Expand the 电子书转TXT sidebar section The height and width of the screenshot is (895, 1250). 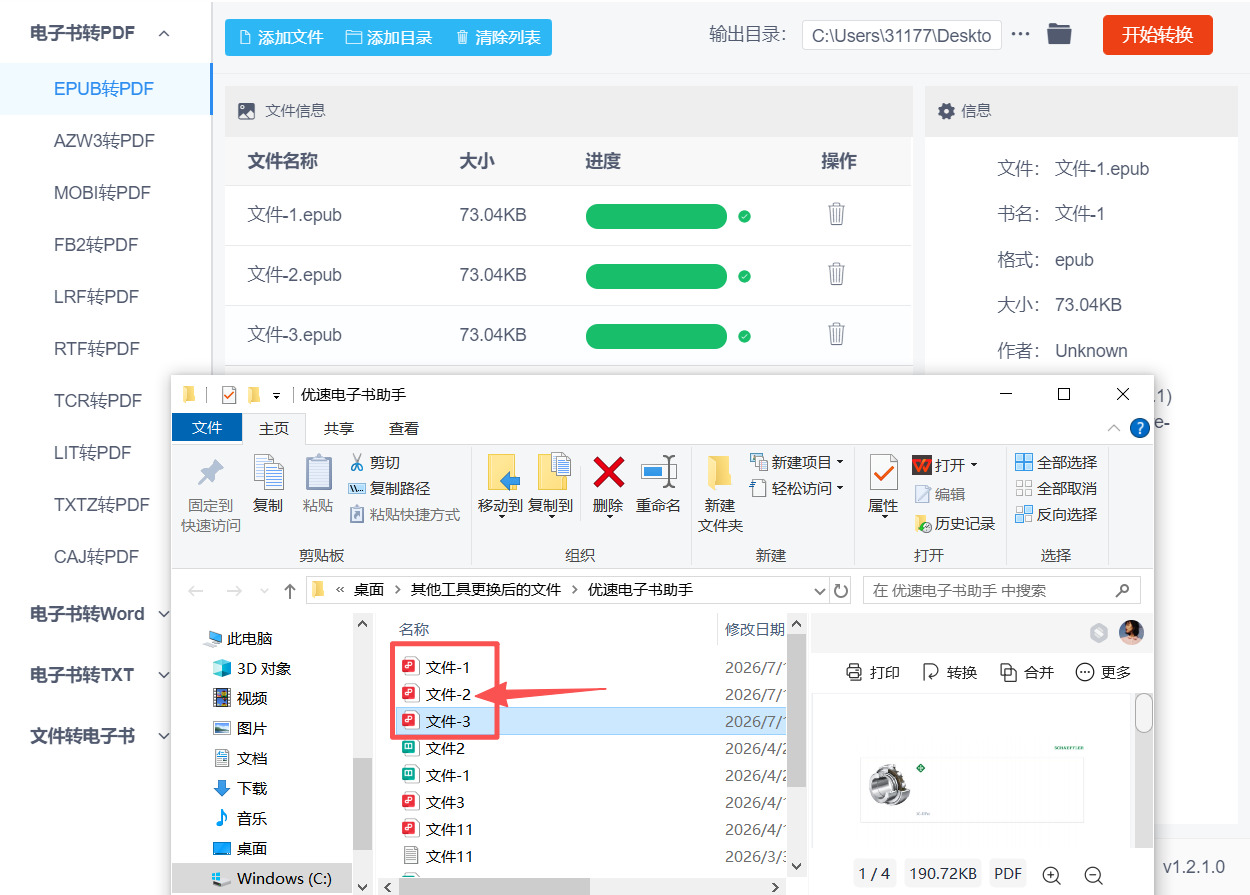pyautogui.click(x=164, y=675)
